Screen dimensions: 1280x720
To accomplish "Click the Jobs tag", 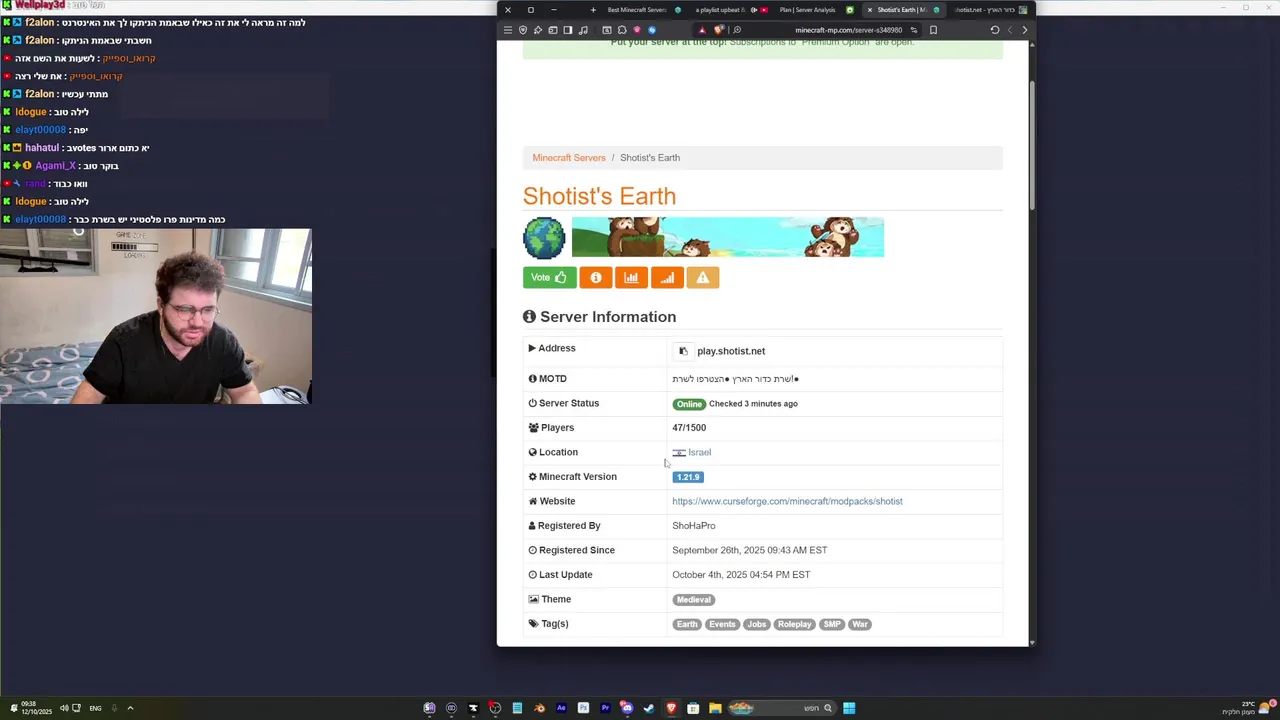I will coord(756,624).
